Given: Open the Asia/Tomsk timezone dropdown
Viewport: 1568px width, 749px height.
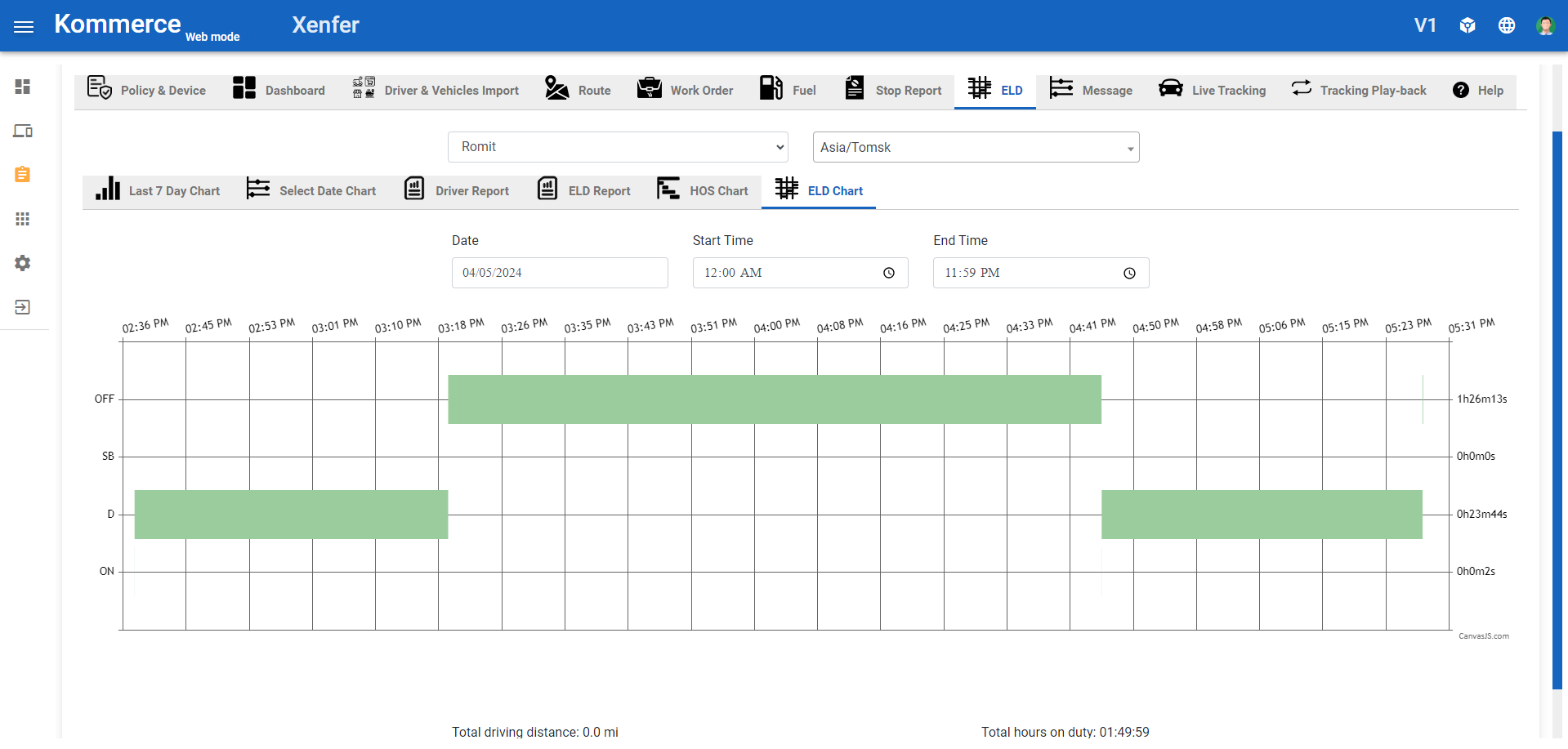Looking at the screenshot, I should 976,148.
